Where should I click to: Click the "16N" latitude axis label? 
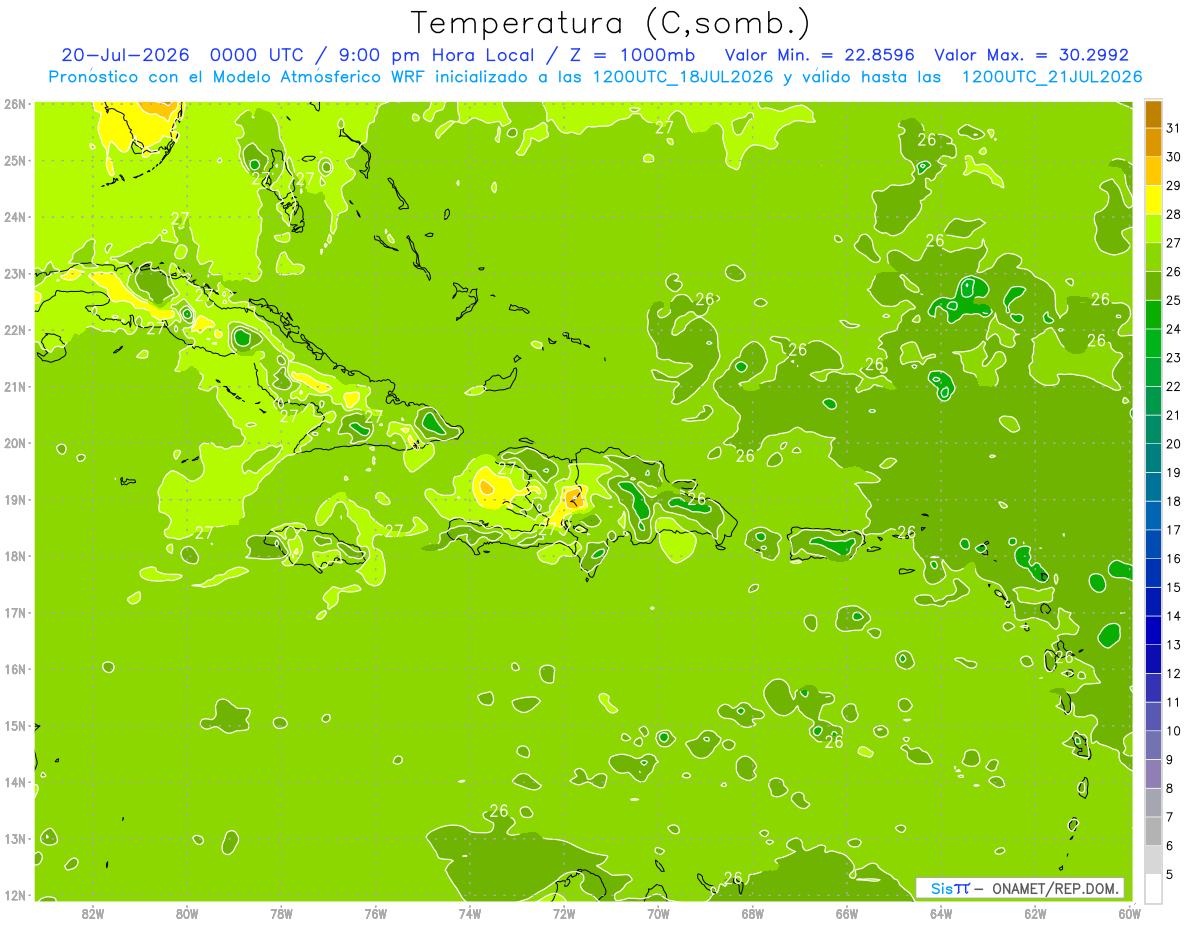tap(14, 669)
